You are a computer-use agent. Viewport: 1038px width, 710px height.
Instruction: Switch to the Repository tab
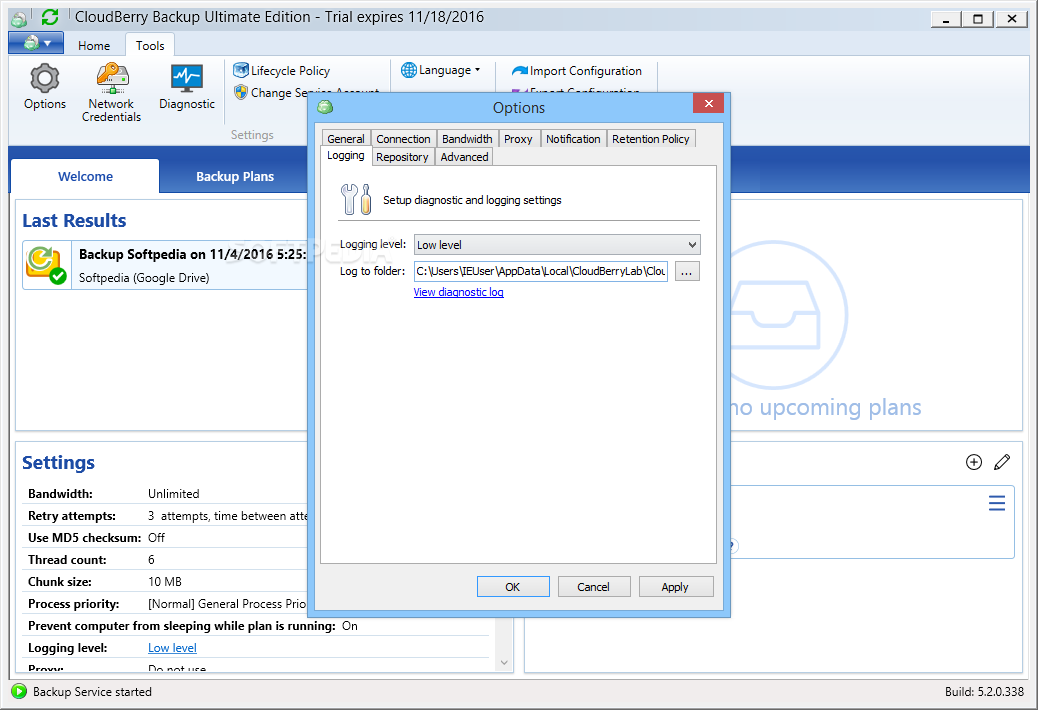(402, 157)
